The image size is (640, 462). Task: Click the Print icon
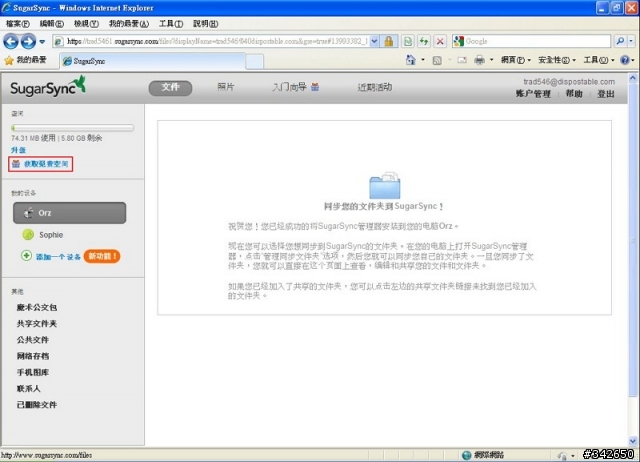tap(479, 60)
